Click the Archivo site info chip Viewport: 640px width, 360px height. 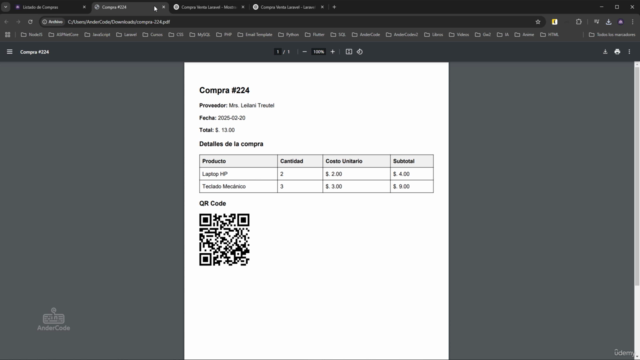pyautogui.click(x=53, y=22)
